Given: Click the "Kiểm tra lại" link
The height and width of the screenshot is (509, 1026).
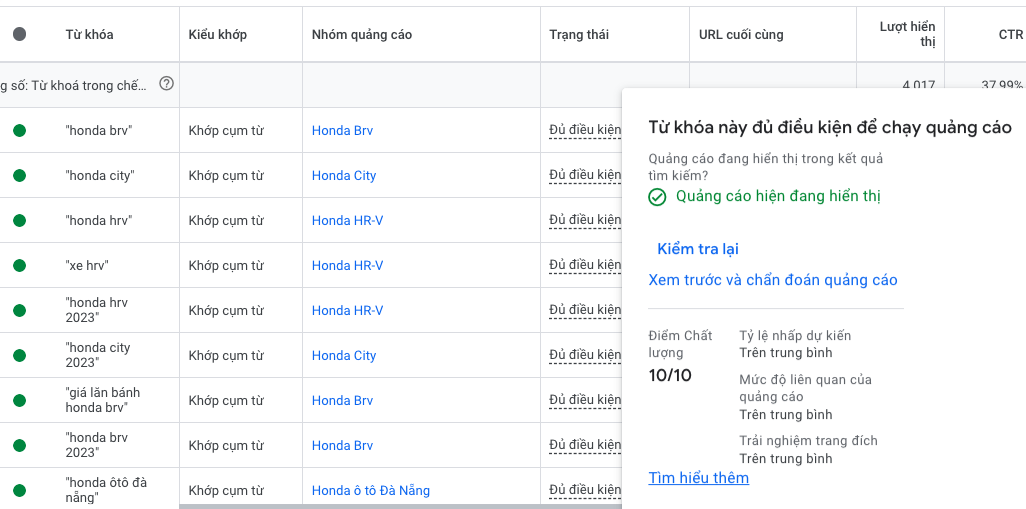Looking at the screenshot, I should 698,249.
